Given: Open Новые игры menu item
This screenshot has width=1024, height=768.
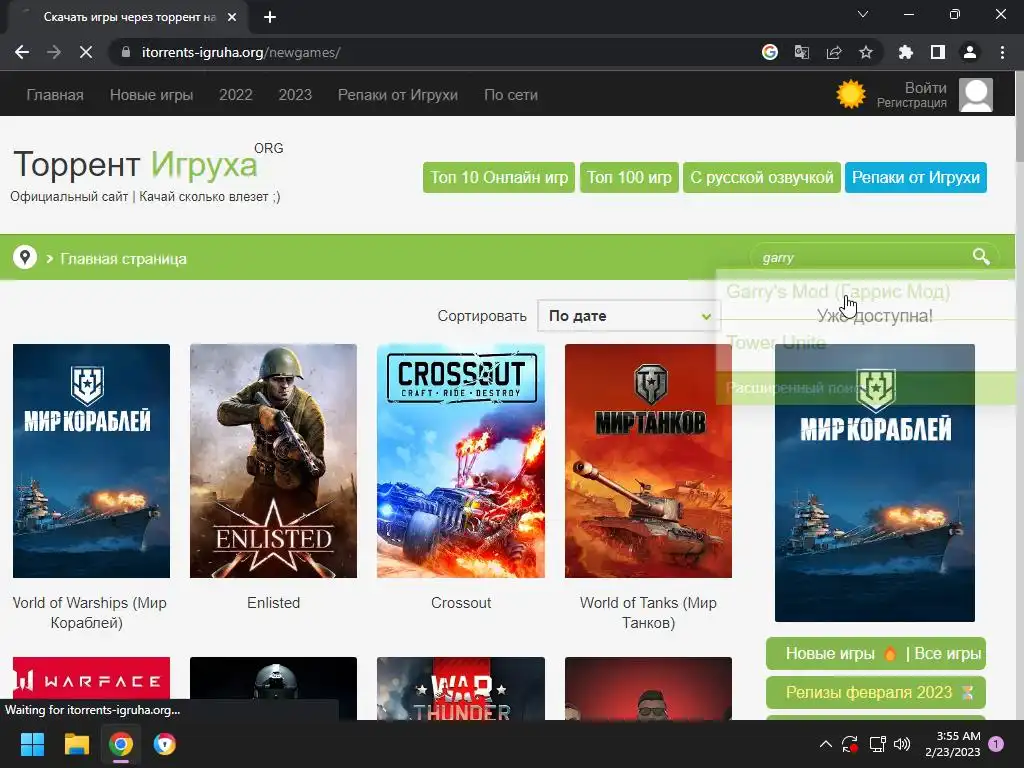Looking at the screenshot, I should coord(152,95).
